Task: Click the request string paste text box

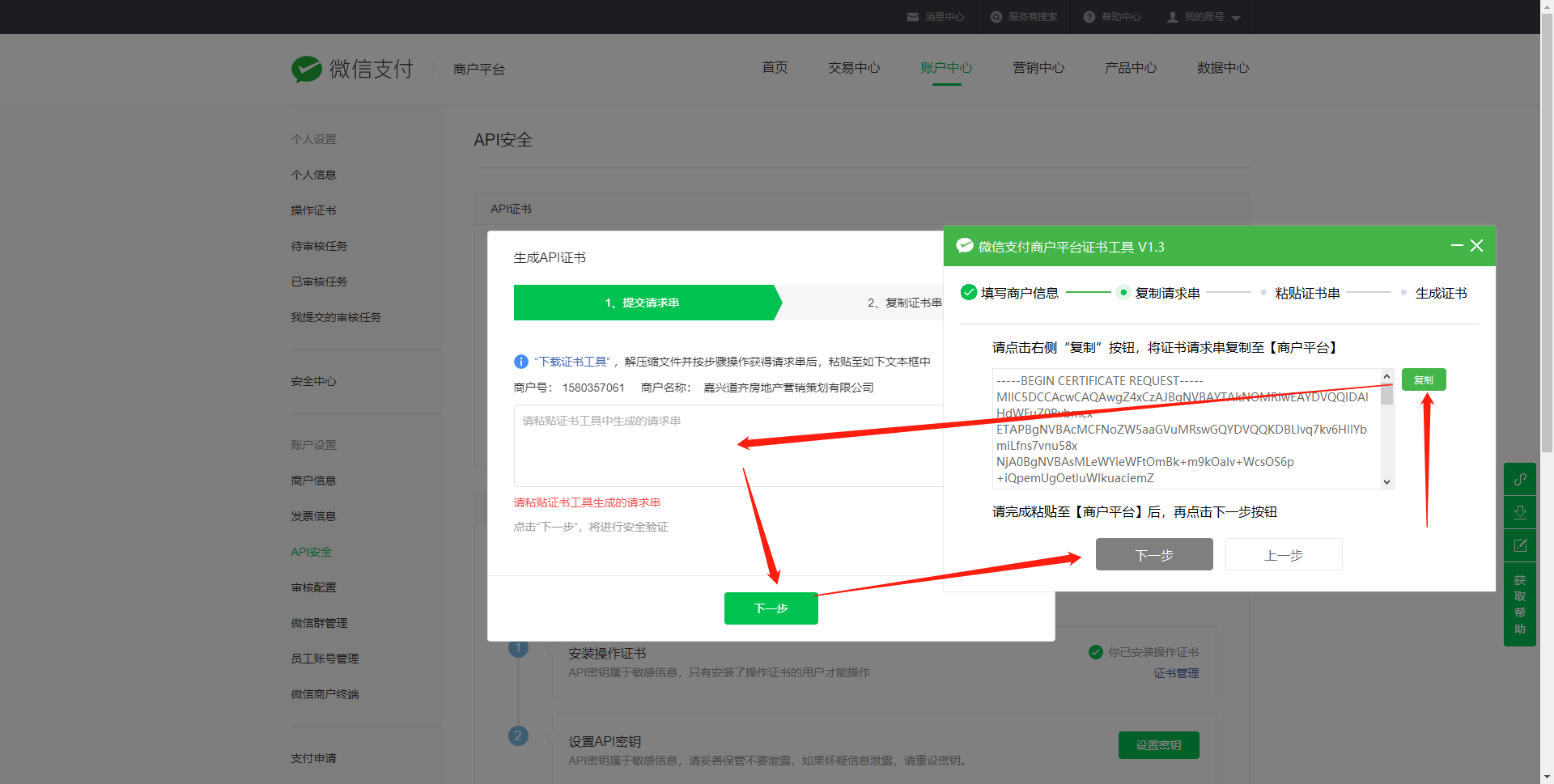Action: 728,446
